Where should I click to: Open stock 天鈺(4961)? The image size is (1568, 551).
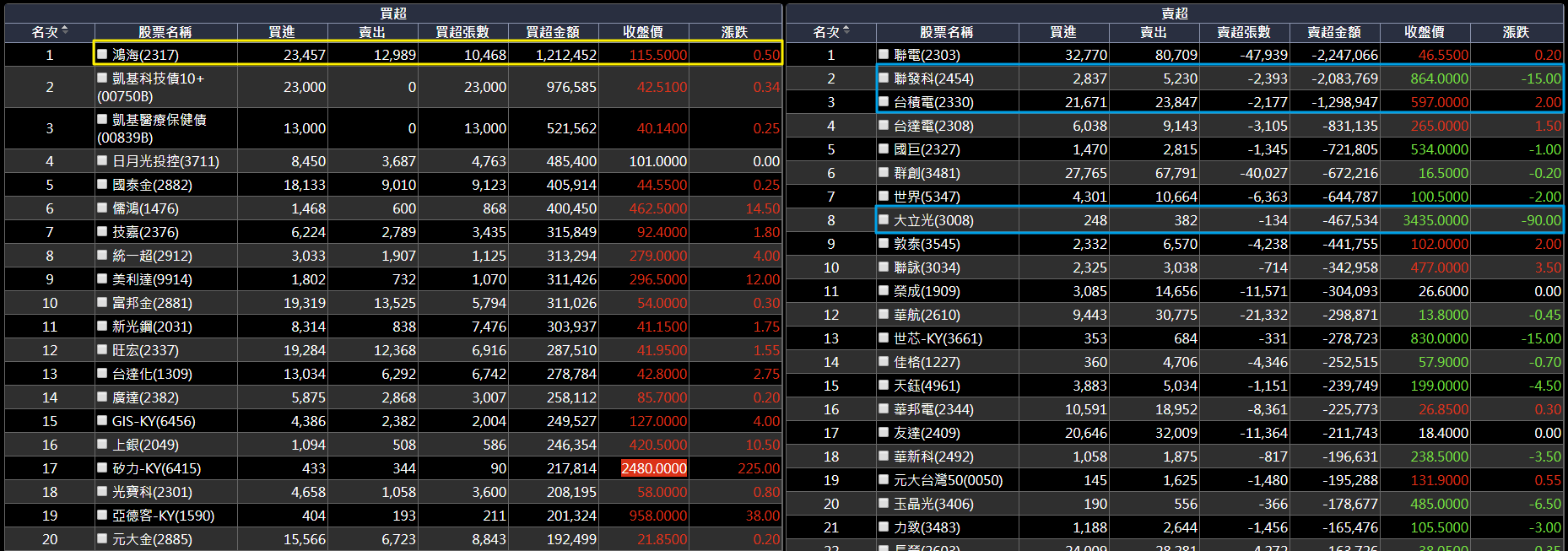927,386
